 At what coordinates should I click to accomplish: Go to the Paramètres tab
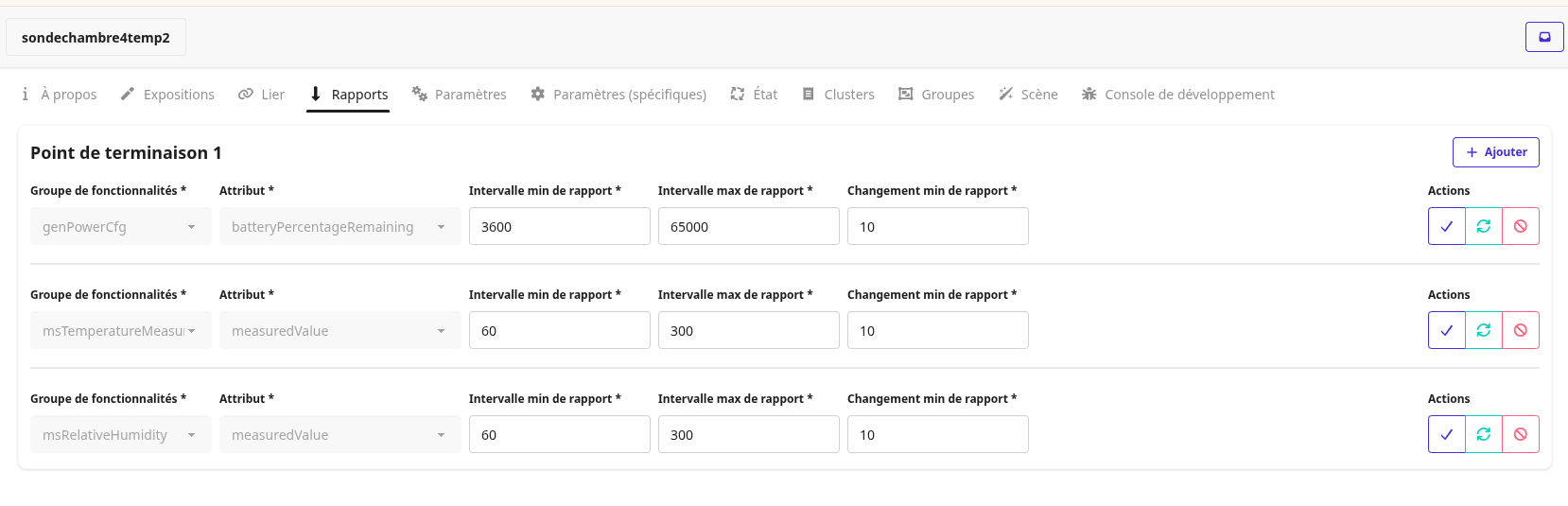pos(459,95)
